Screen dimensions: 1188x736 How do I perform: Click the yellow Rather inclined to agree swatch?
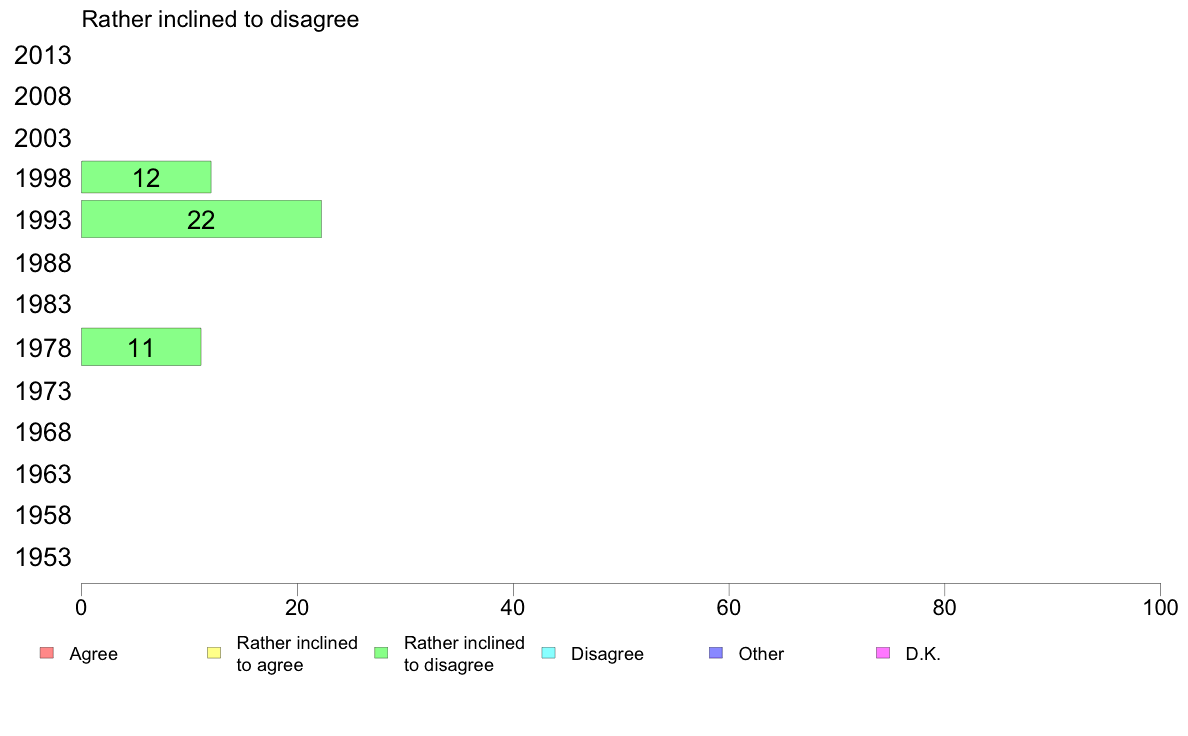pos(214,653)
